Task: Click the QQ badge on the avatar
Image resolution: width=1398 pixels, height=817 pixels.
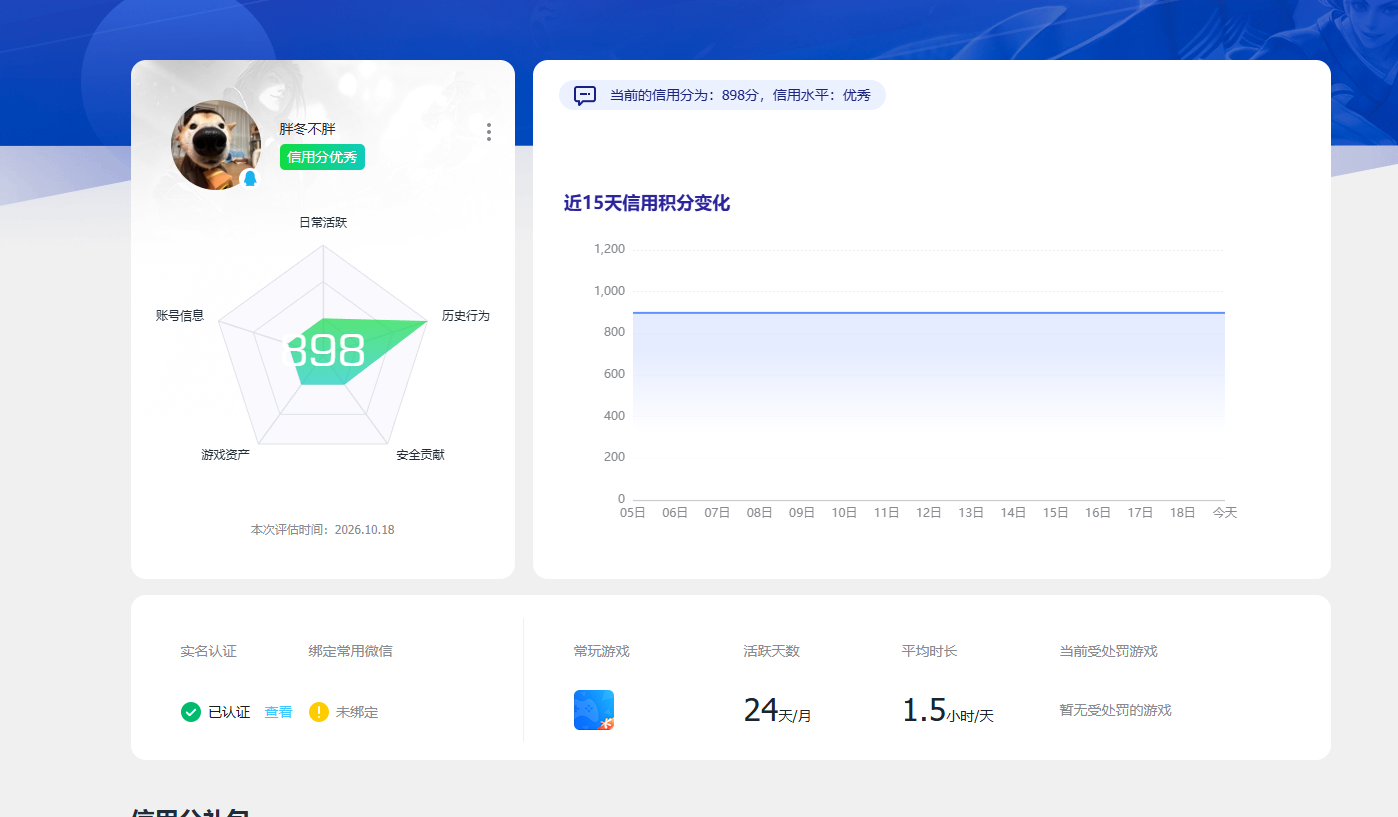Action: [x=249, y=178]
